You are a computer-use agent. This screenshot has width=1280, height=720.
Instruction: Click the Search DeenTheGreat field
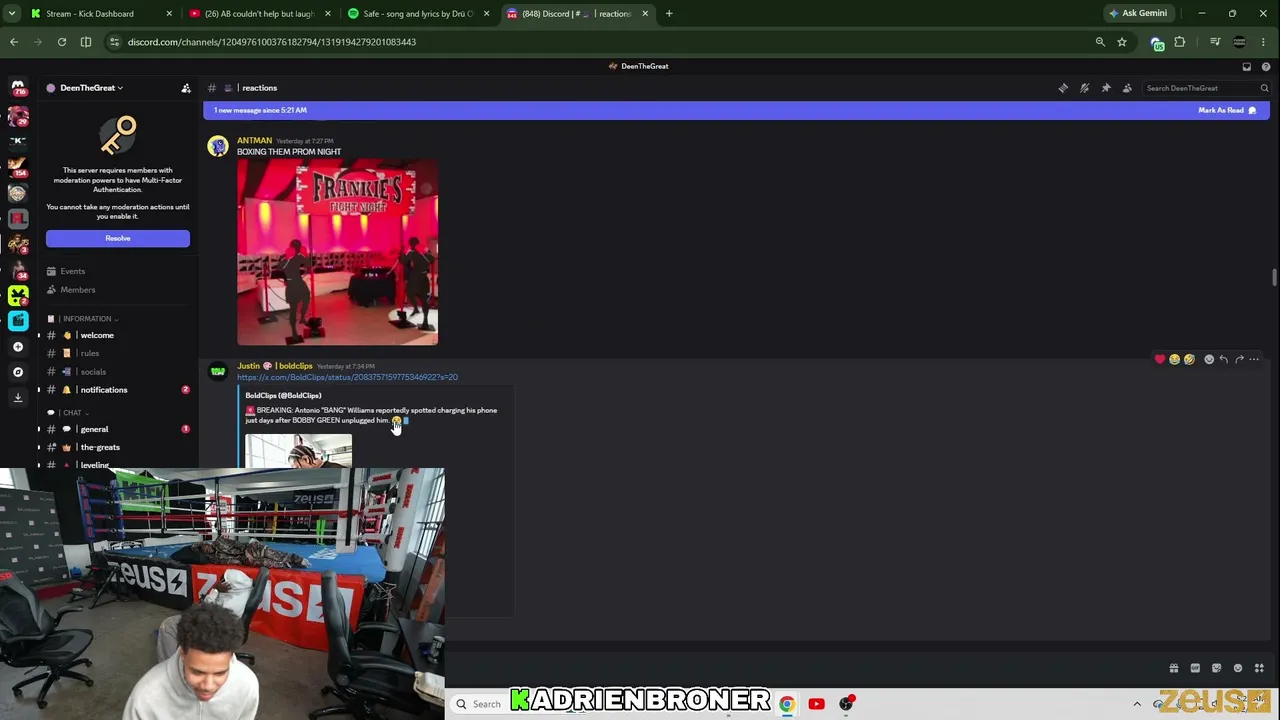click(1206, 88)
